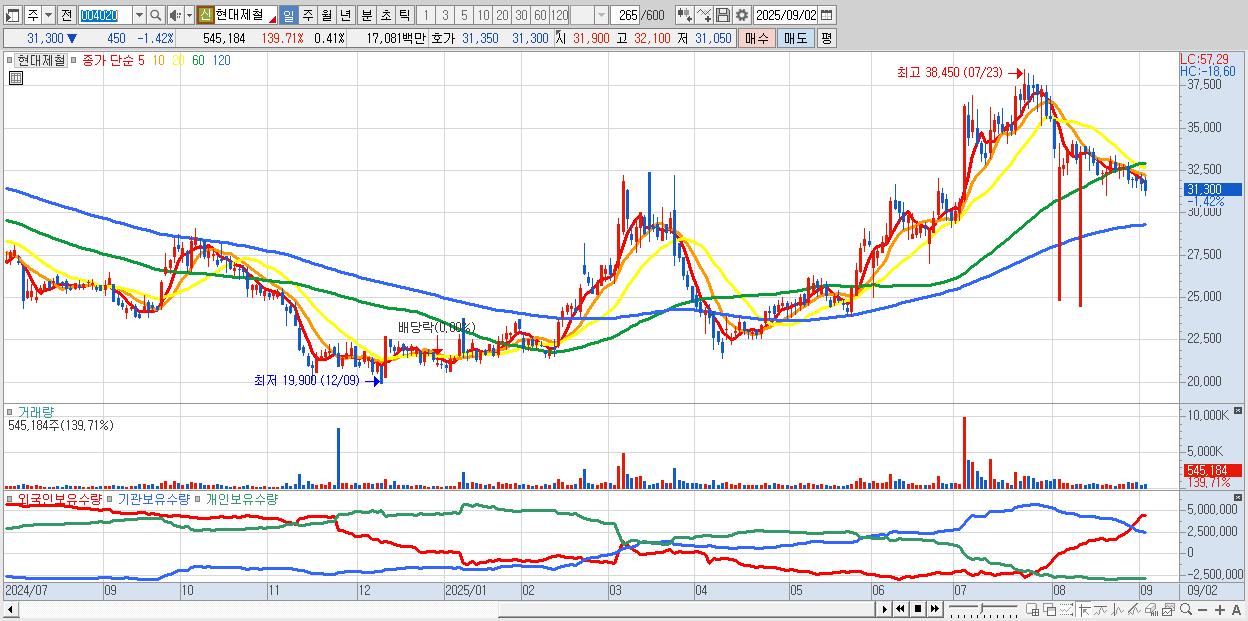This screenshot has width=1248, height=621.
Task: Click the printer with chart icon
Action: coord(1151,610)
